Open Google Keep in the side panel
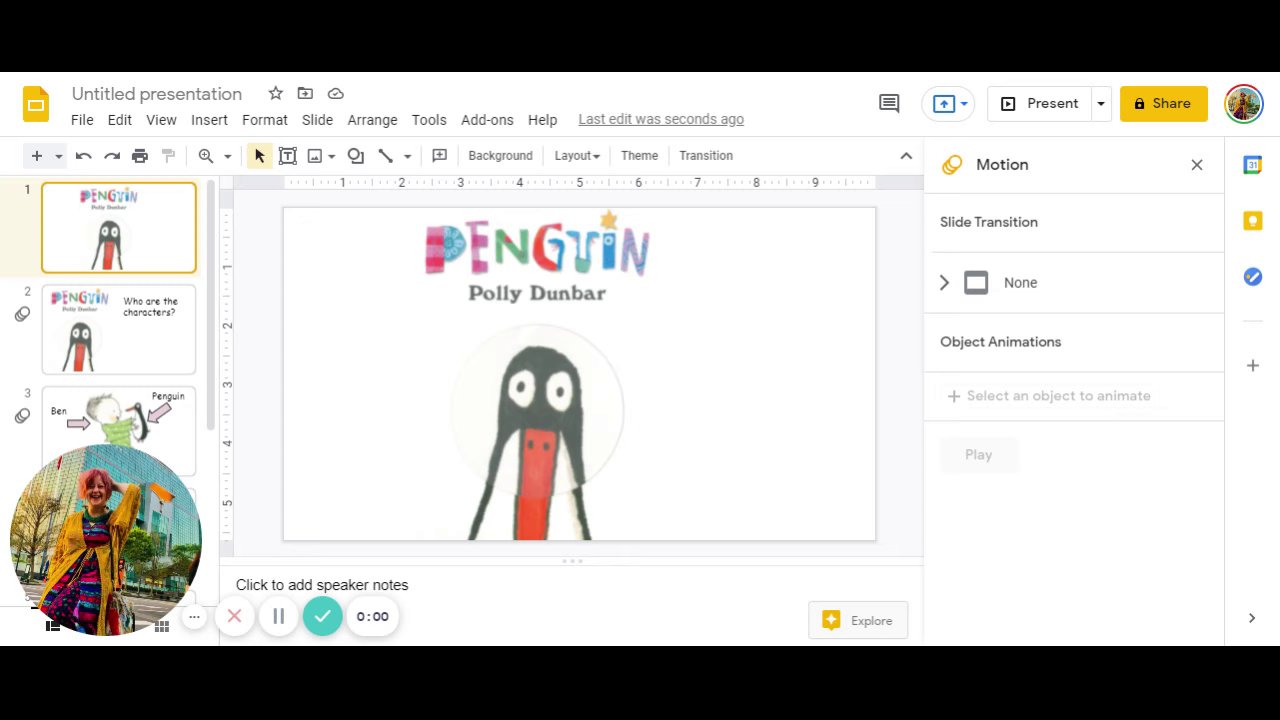 1252,221
